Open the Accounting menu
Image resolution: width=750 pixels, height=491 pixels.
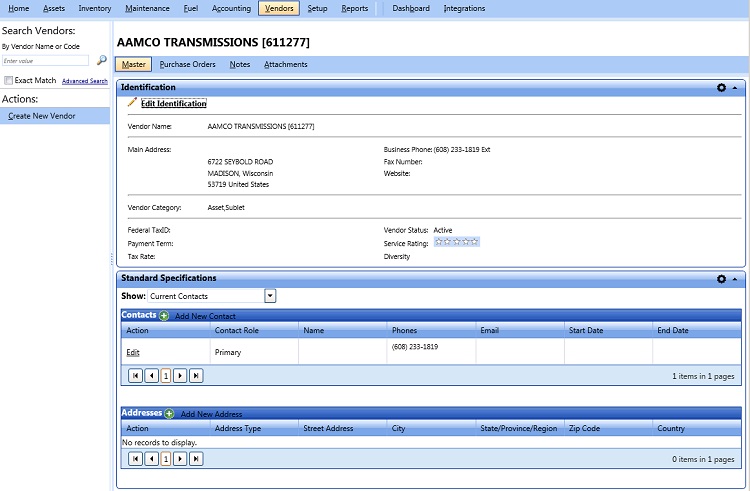[232, 8]
